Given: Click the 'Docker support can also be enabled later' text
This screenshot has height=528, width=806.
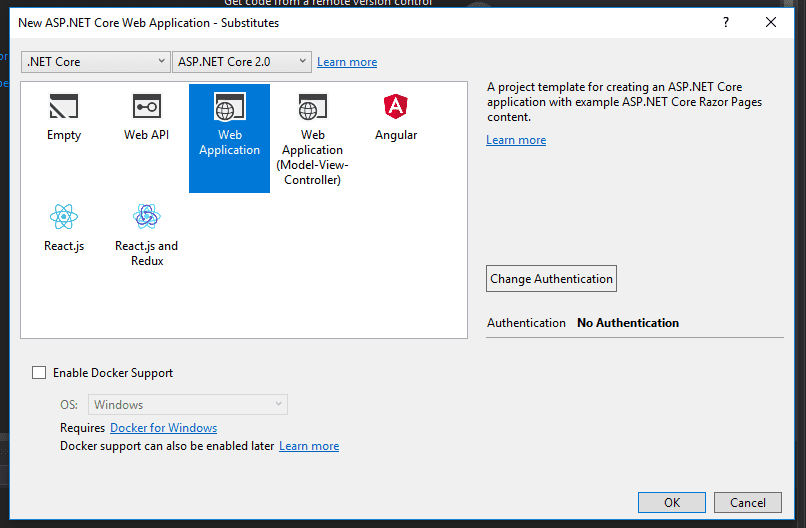Looking at the screenshot, I should click(x=167, y=446).
